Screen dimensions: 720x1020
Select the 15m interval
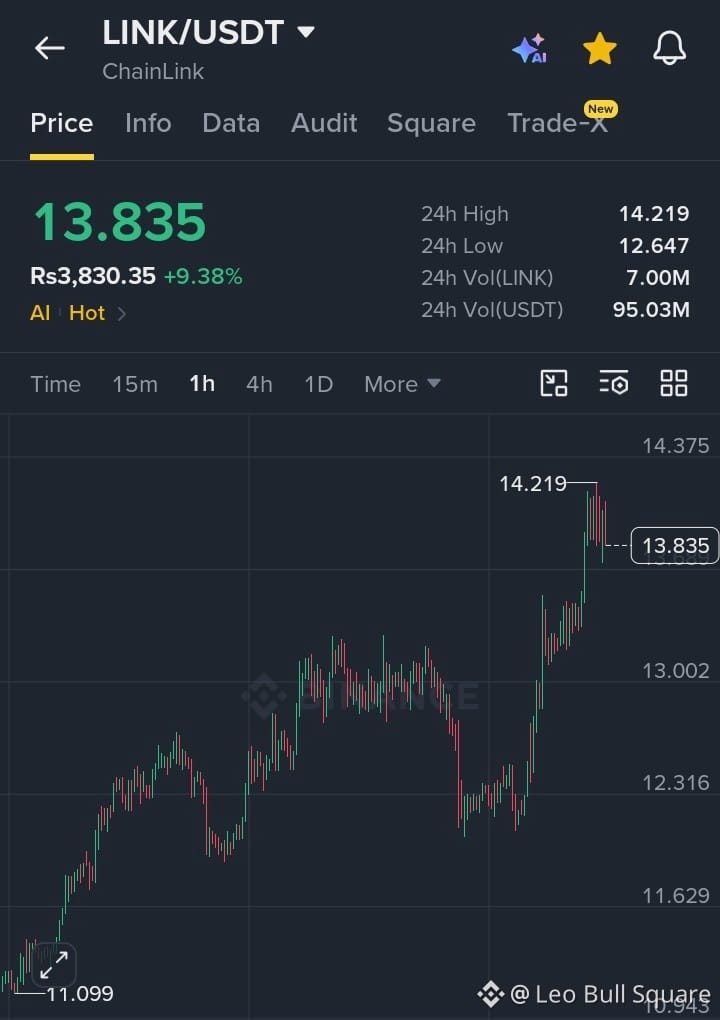135,384
